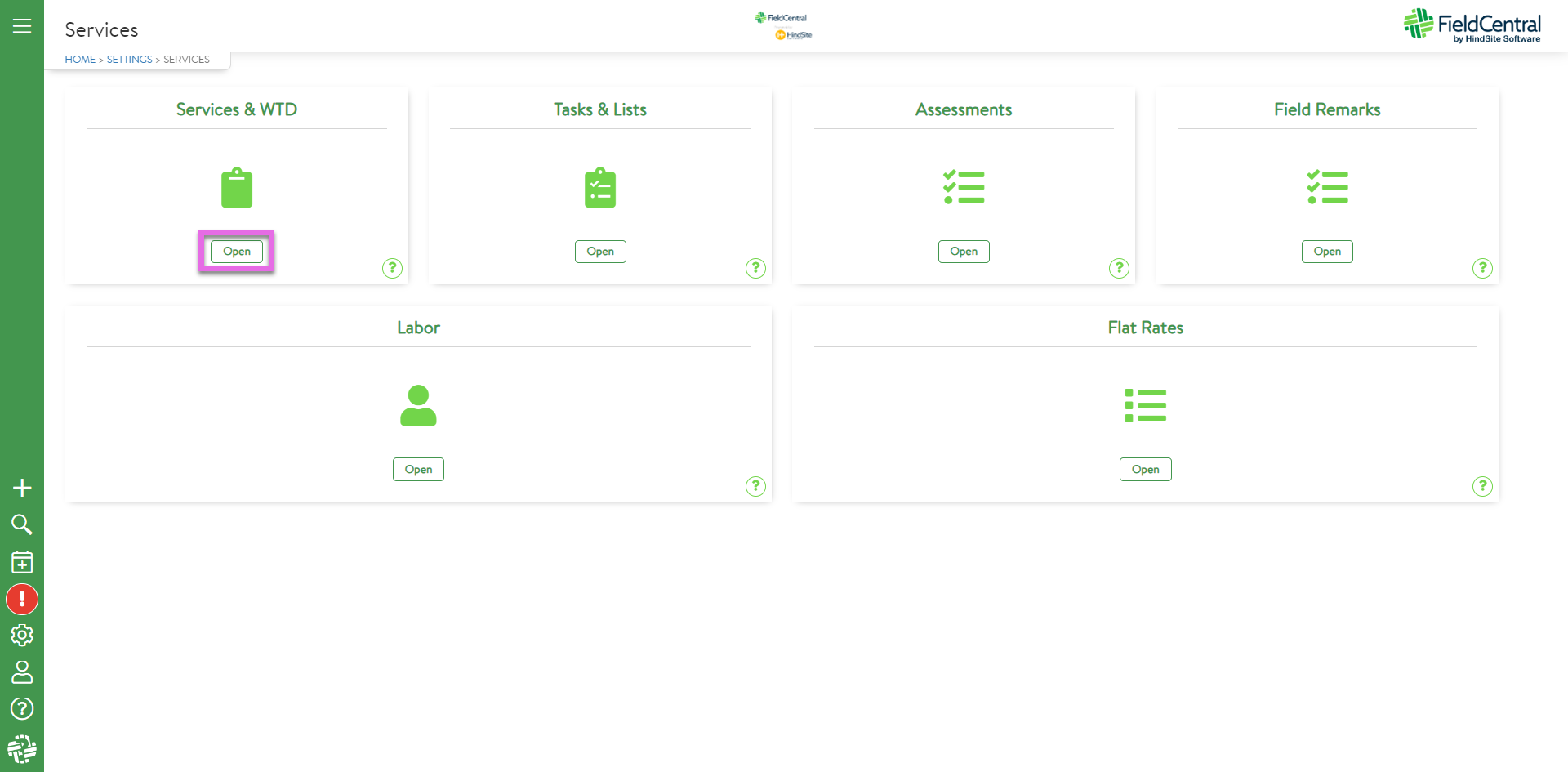
Task: Open the red alert notification icon
Action: tap(22, 599)
